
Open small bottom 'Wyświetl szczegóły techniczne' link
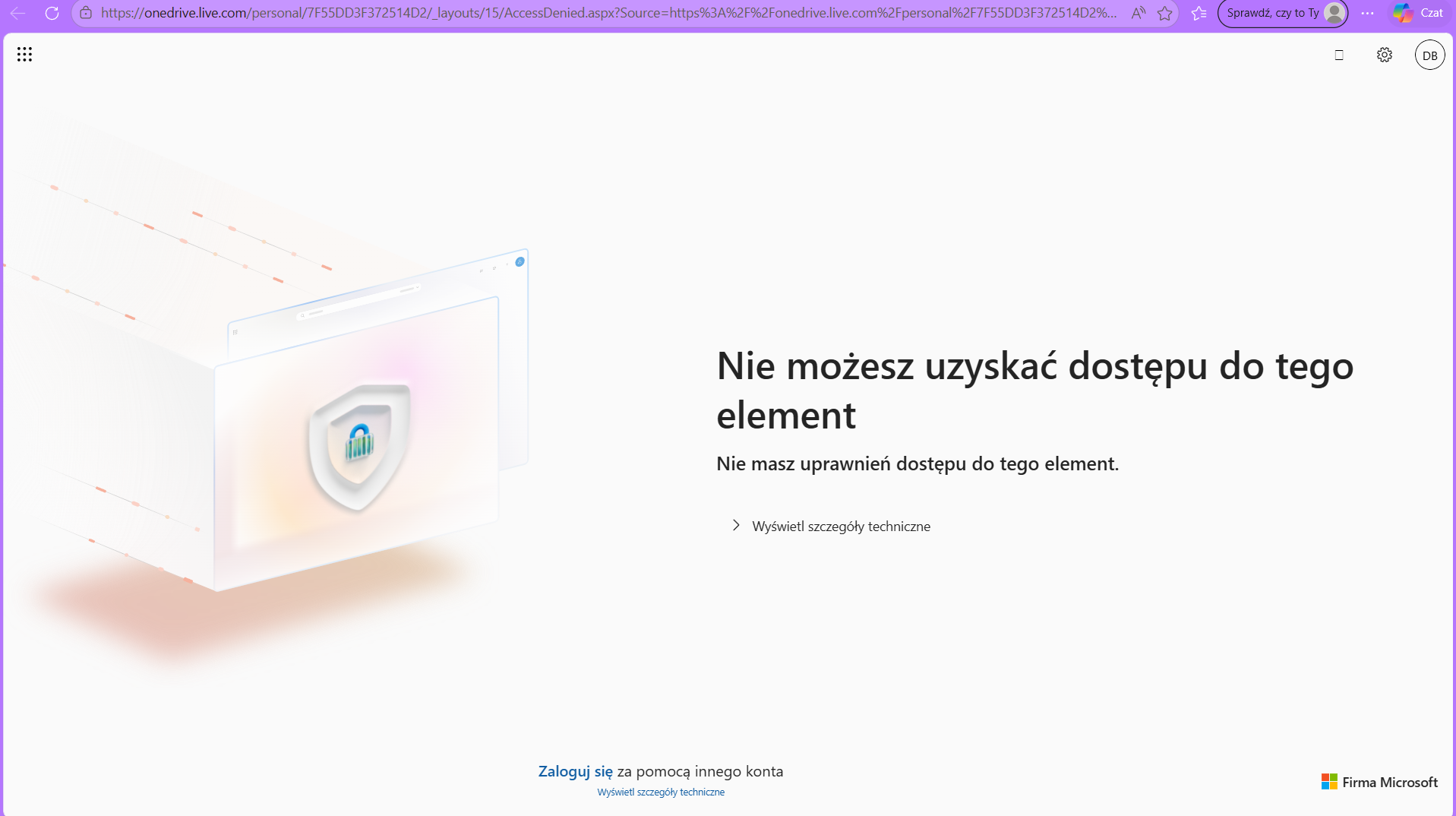click(x=661, y=792)
